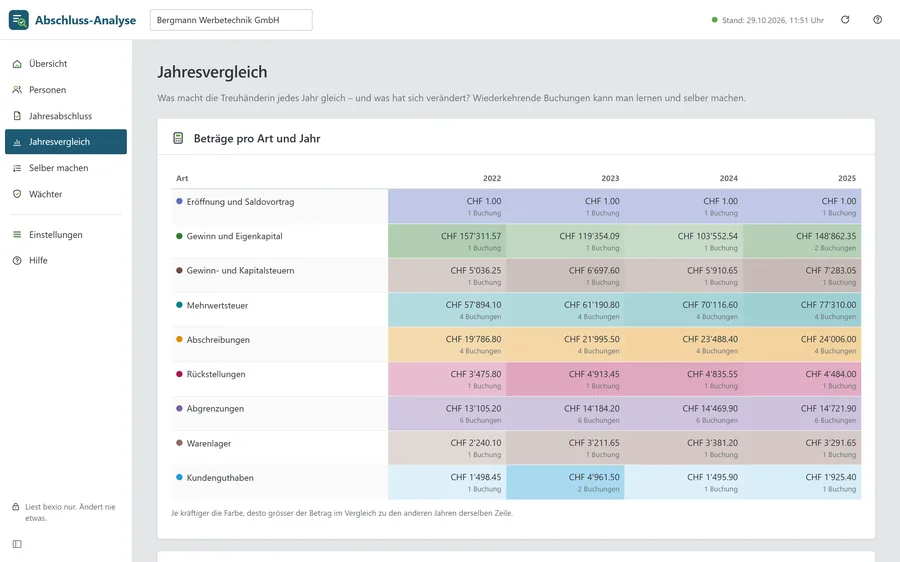The image size is (900, 562).
Task: Click the Art column header
Action: point(182,179)
